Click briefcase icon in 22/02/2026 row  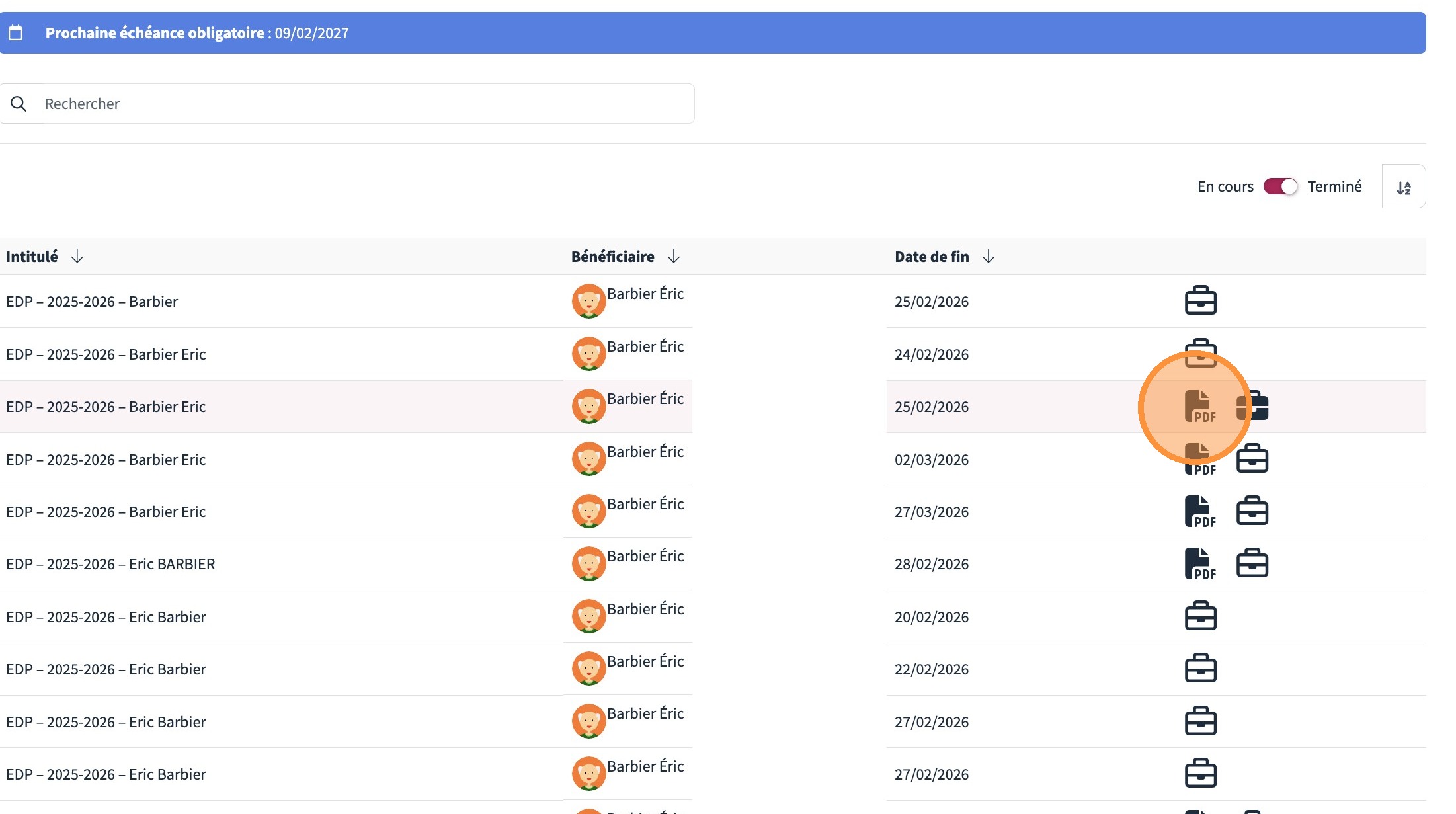point(1200,669)
